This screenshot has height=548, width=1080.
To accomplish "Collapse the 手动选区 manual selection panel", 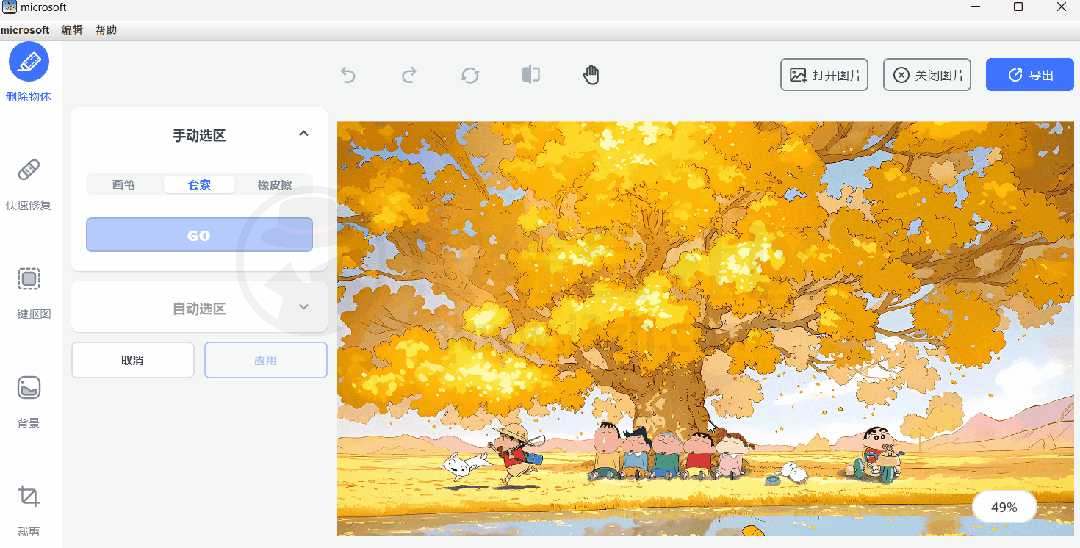I will pyautogui.click(x=304, y=134).
